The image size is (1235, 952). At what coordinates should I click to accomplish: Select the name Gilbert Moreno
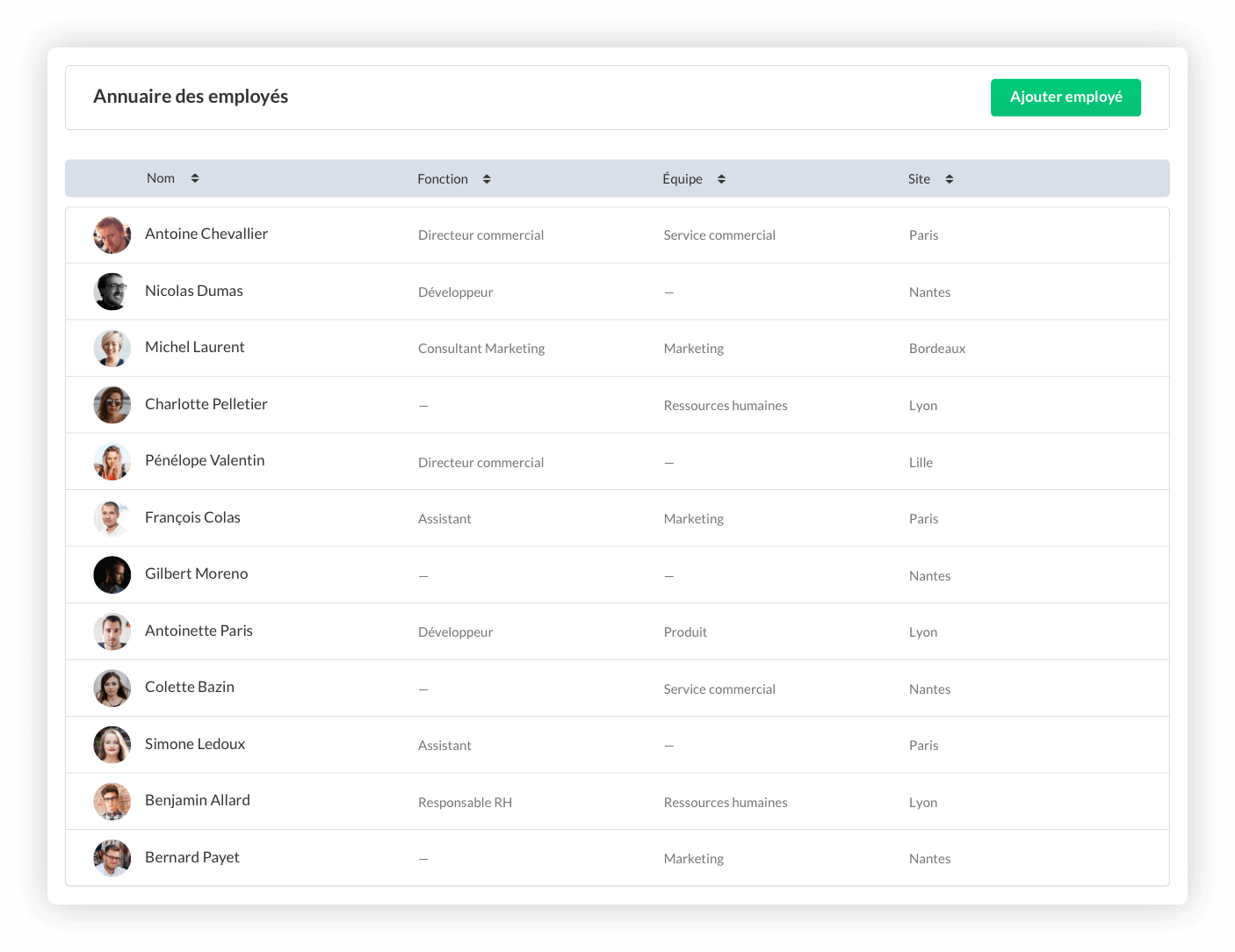point(197,573)
